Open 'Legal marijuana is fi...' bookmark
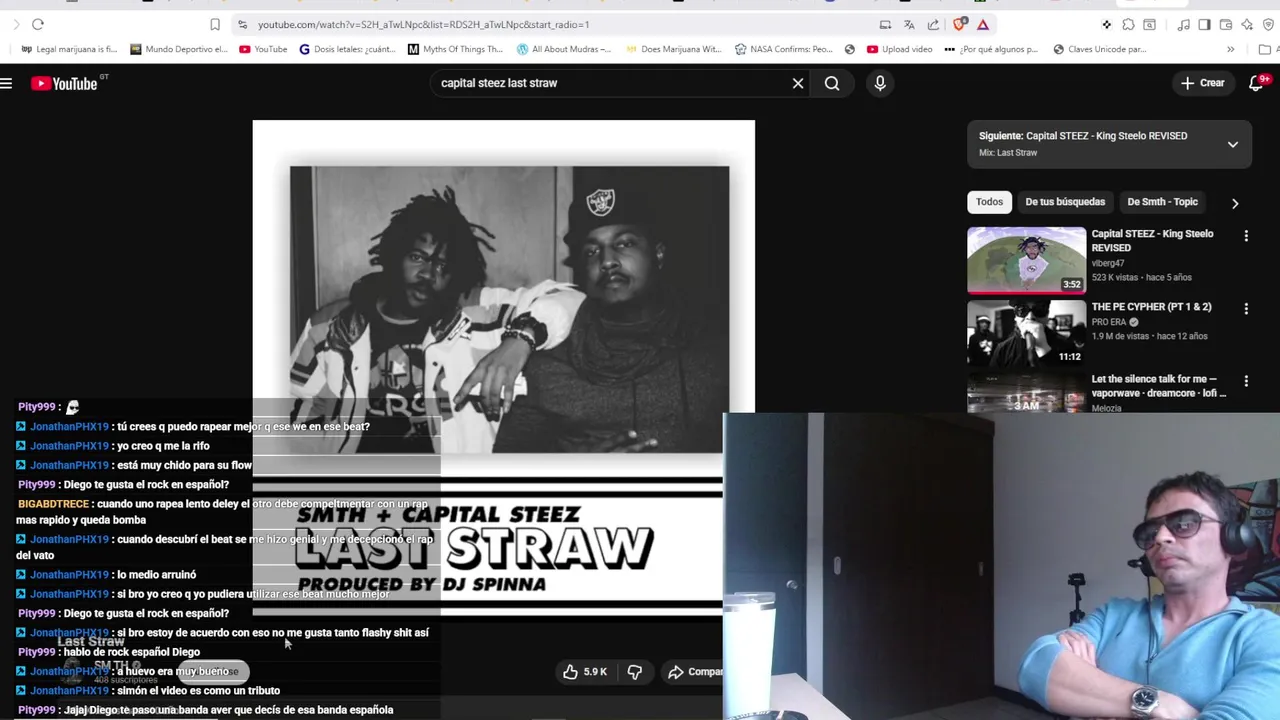The height and width of the screenshot is (720, 1280). click(69, 49)
